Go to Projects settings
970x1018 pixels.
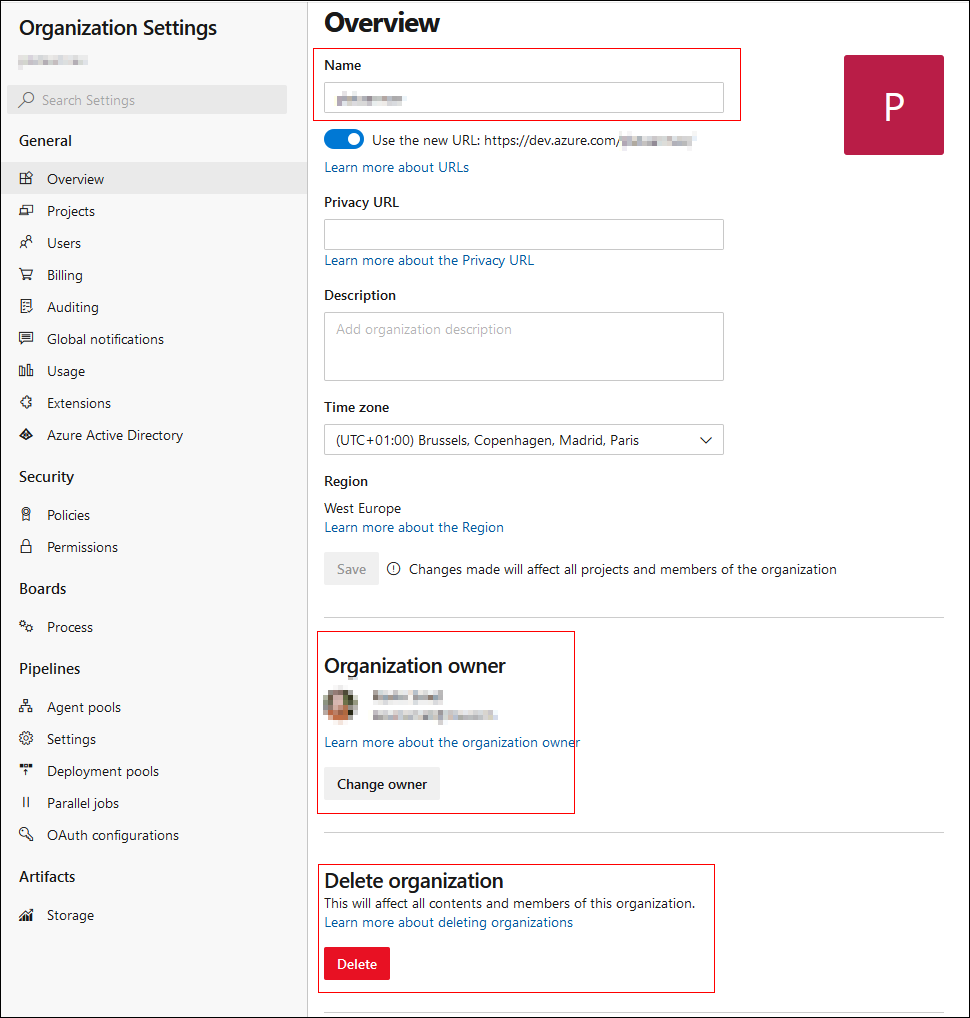tap(154, 210)
